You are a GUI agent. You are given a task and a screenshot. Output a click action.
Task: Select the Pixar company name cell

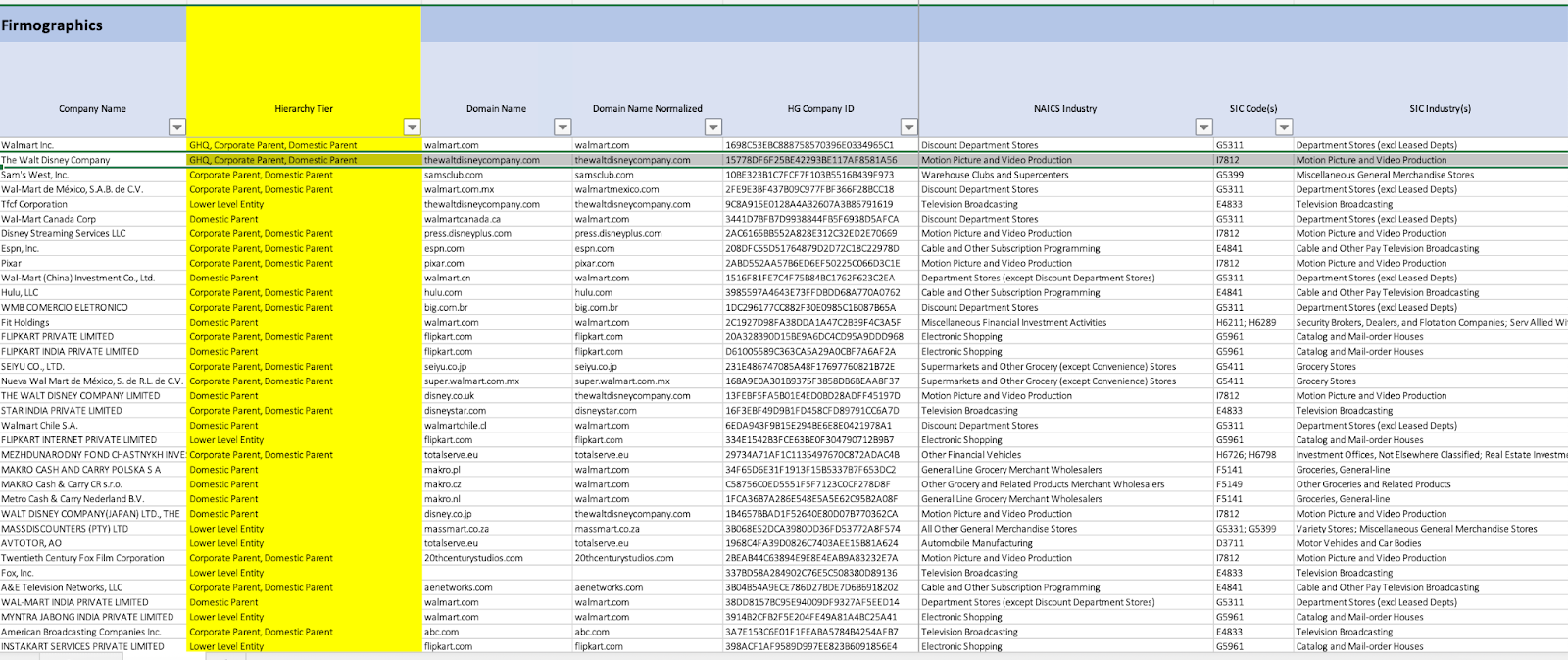click(13, 263)
